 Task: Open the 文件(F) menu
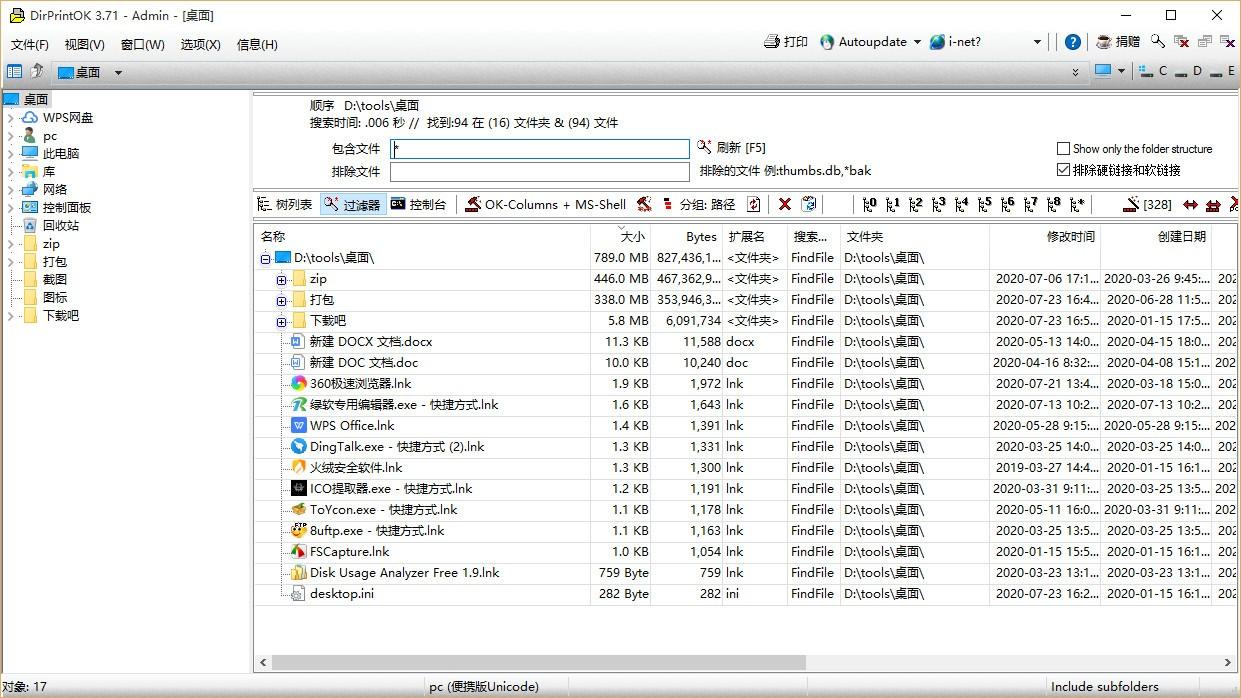coord(30,44)
